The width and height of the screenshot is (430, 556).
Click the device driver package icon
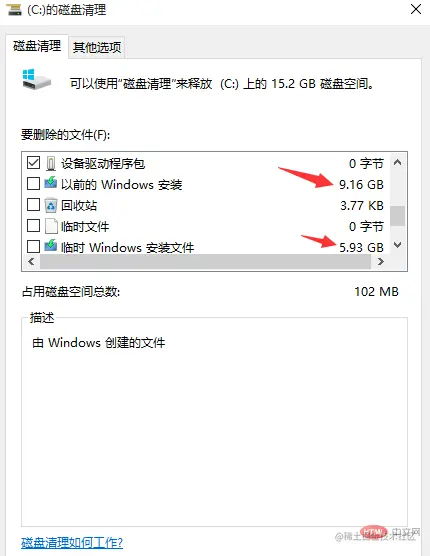51,163
